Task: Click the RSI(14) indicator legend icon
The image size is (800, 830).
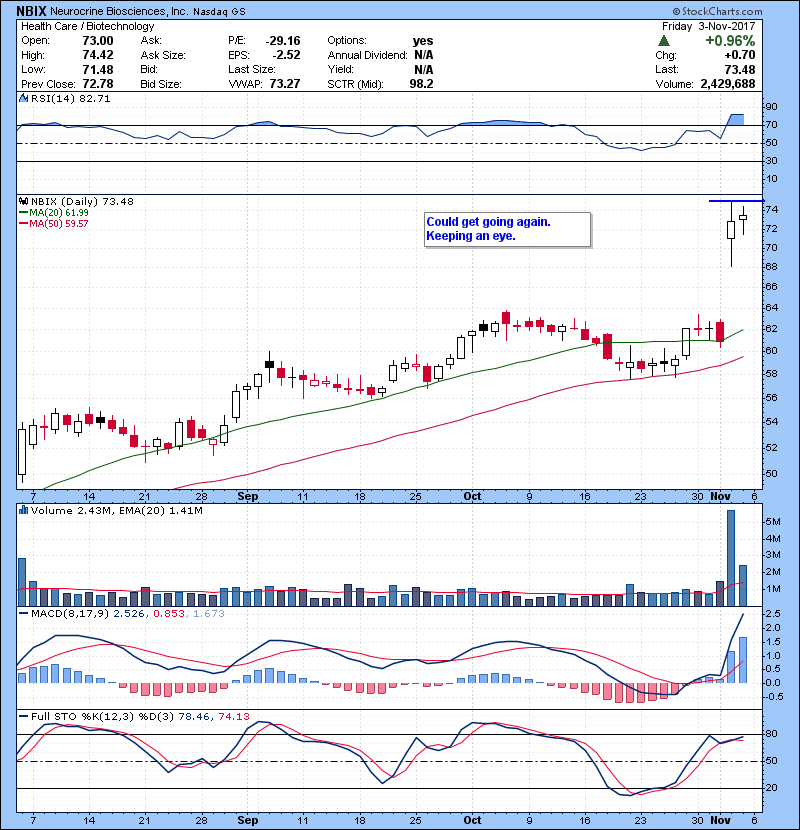Action: (x=23, y=100)
